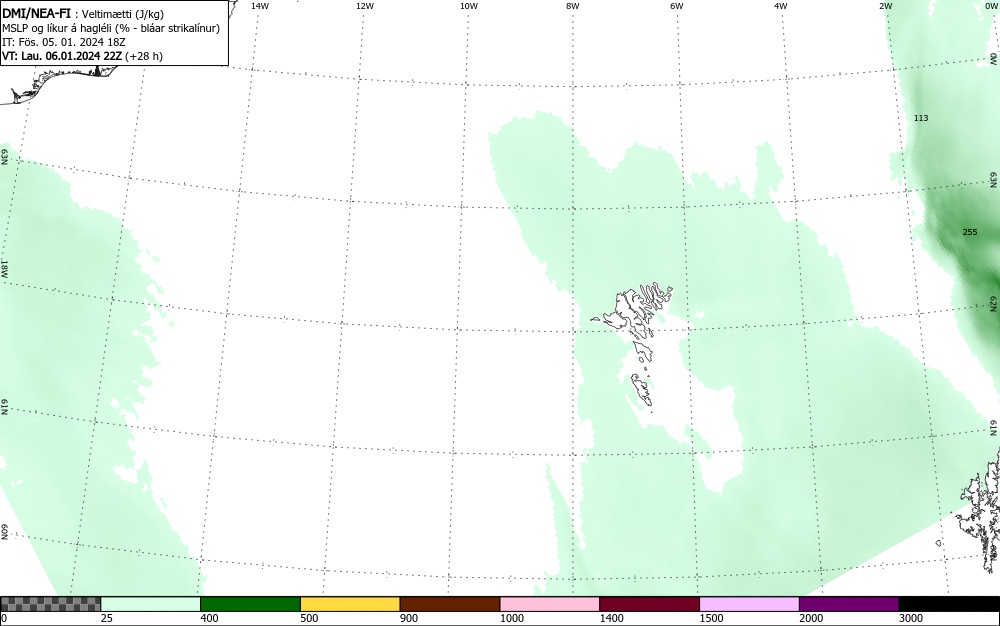Click the 255 value label on the map
Image resolution: width=1000 pixels, height=626 pixels.
tap(969, 232)
